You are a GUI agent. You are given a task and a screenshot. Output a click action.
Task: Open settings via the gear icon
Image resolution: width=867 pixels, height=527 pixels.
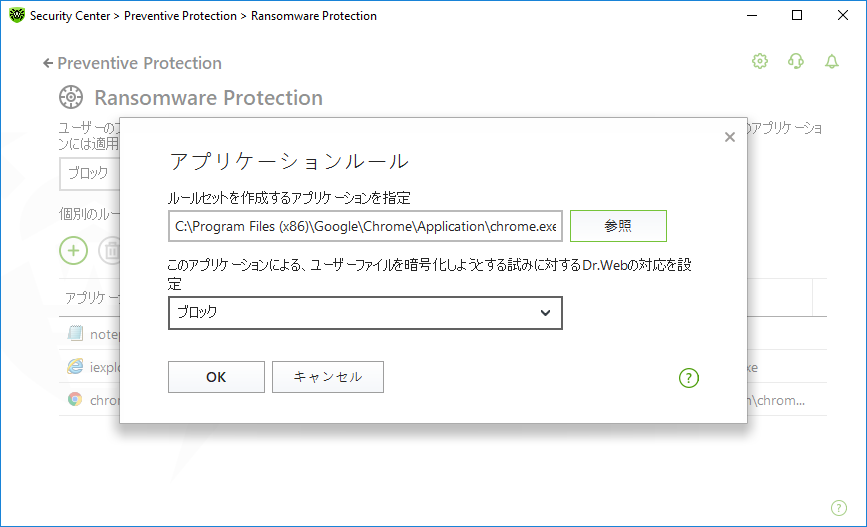point(760,61)
